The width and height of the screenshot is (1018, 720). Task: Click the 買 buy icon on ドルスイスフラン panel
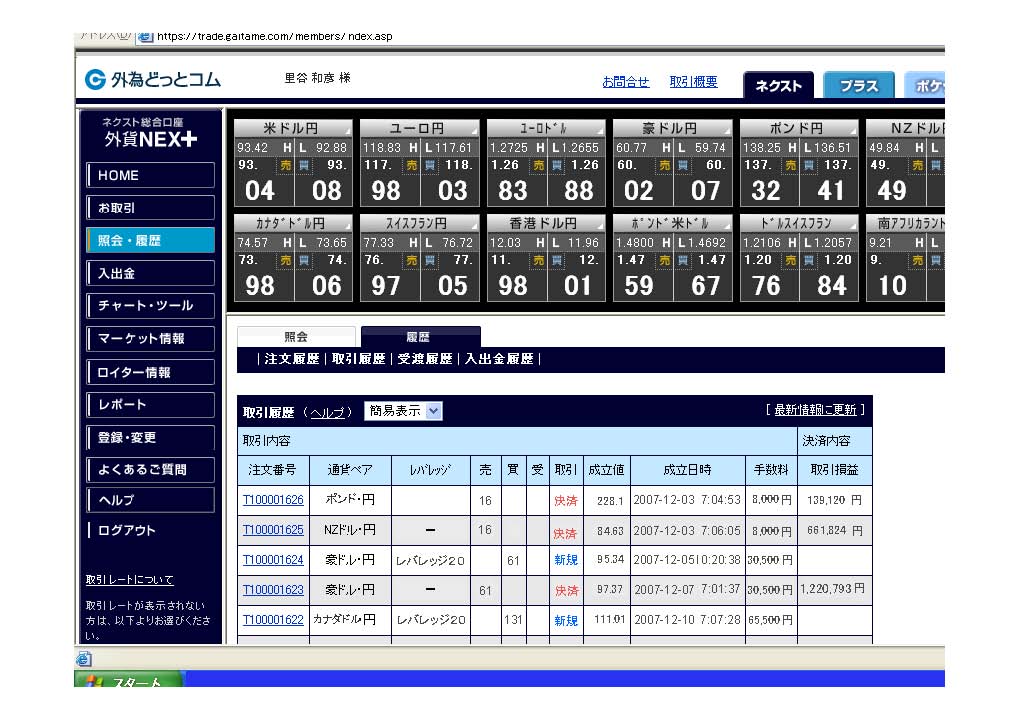(808, 260)
